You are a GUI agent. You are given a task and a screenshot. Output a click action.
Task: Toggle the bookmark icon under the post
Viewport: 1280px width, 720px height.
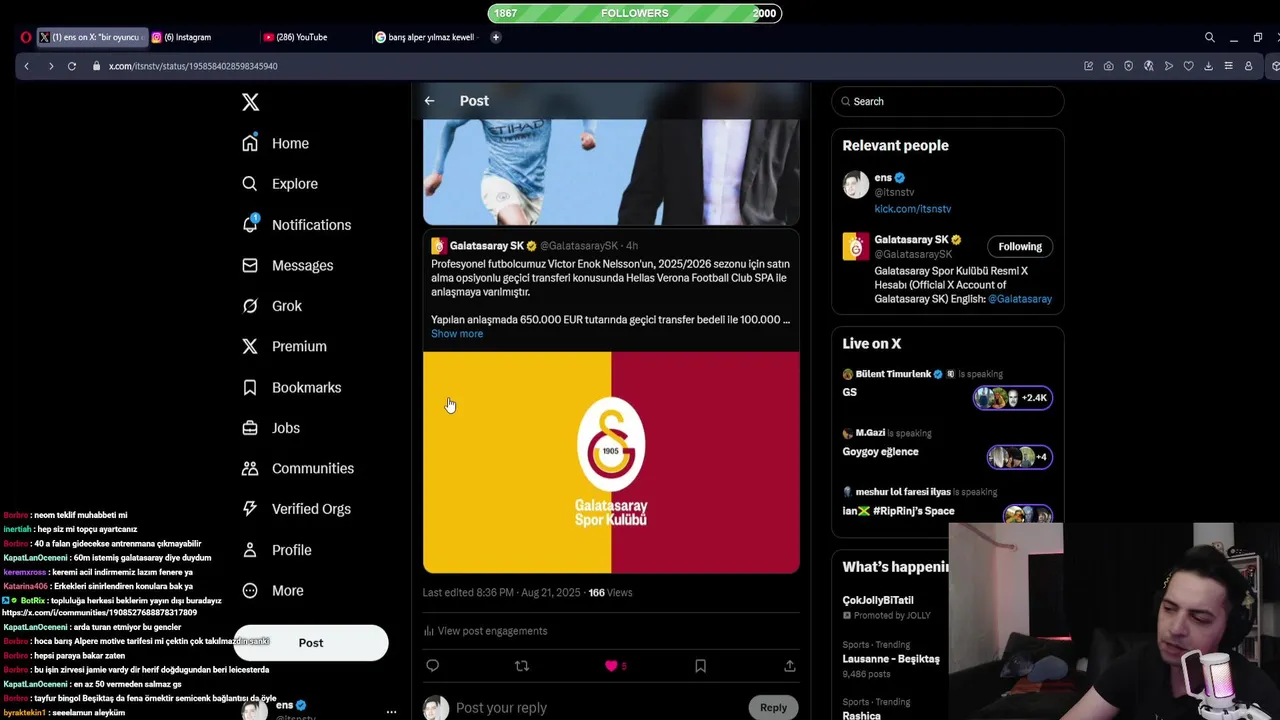700,666
